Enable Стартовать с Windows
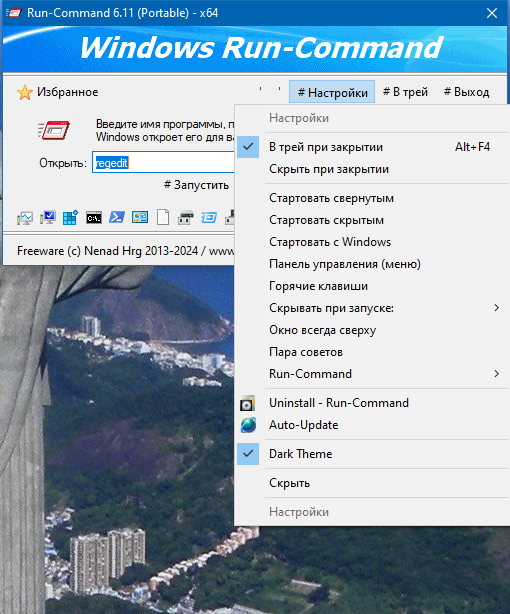The width and height of the screenshot is (510, 614). (372, 242)
